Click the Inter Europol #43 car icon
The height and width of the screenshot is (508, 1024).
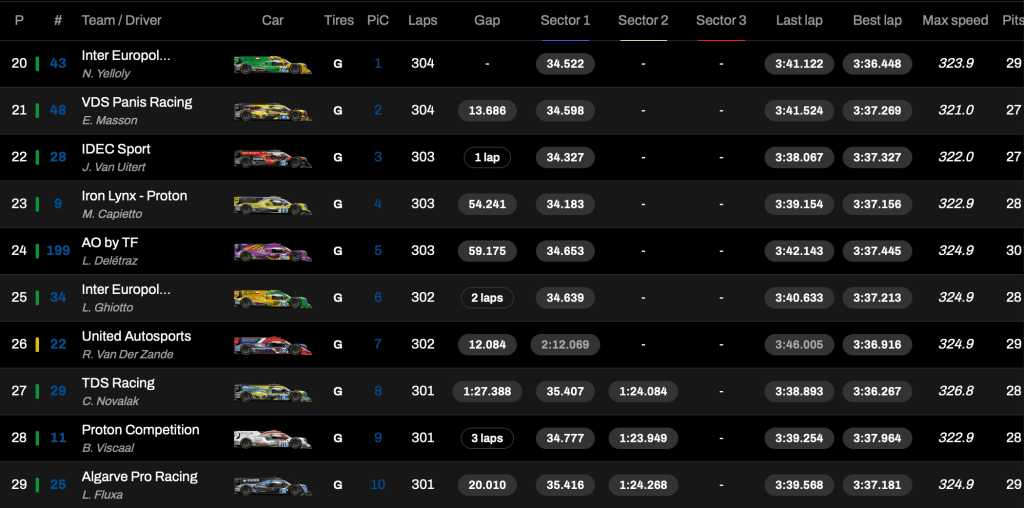(272, 64)
